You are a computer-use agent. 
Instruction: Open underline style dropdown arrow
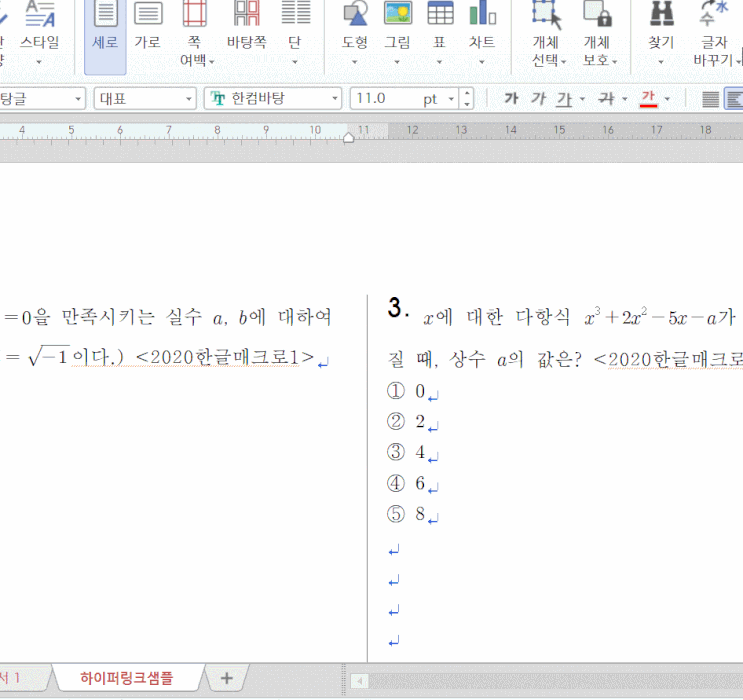582,99
